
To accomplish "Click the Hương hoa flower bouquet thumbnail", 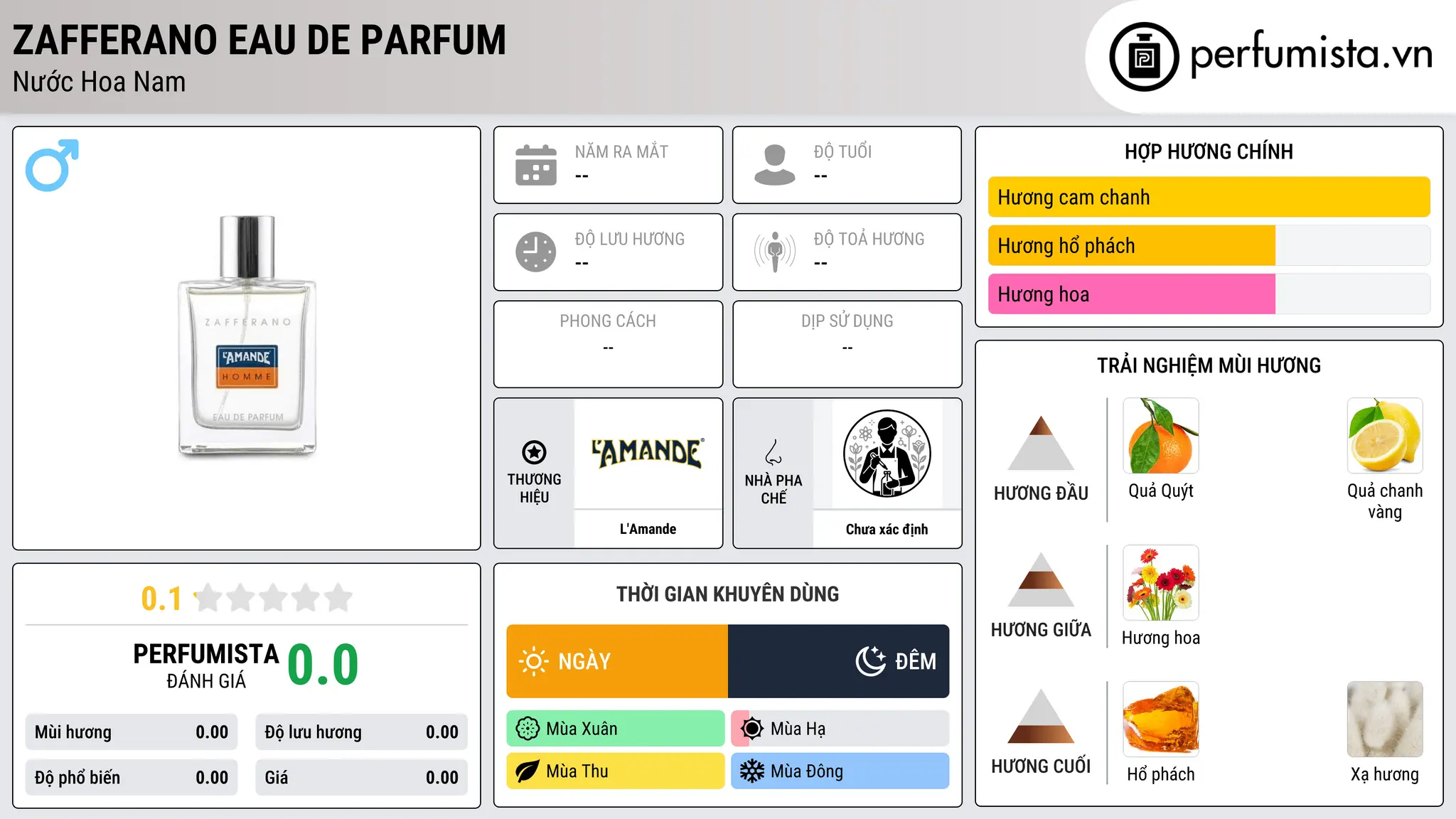I will coord(1160,583).
